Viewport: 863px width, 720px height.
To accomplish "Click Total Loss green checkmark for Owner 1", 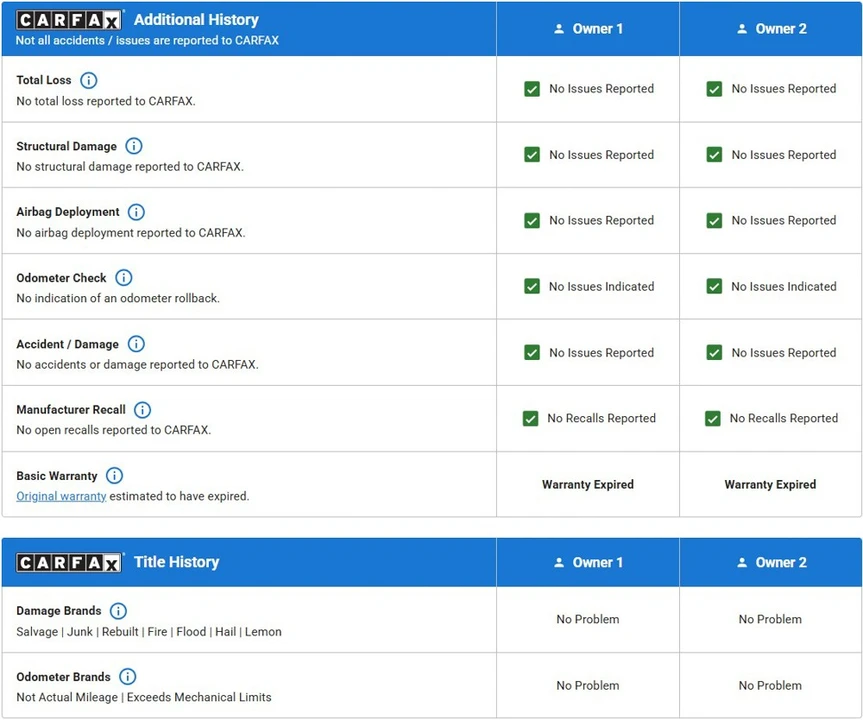I will [x=532, y=89].
